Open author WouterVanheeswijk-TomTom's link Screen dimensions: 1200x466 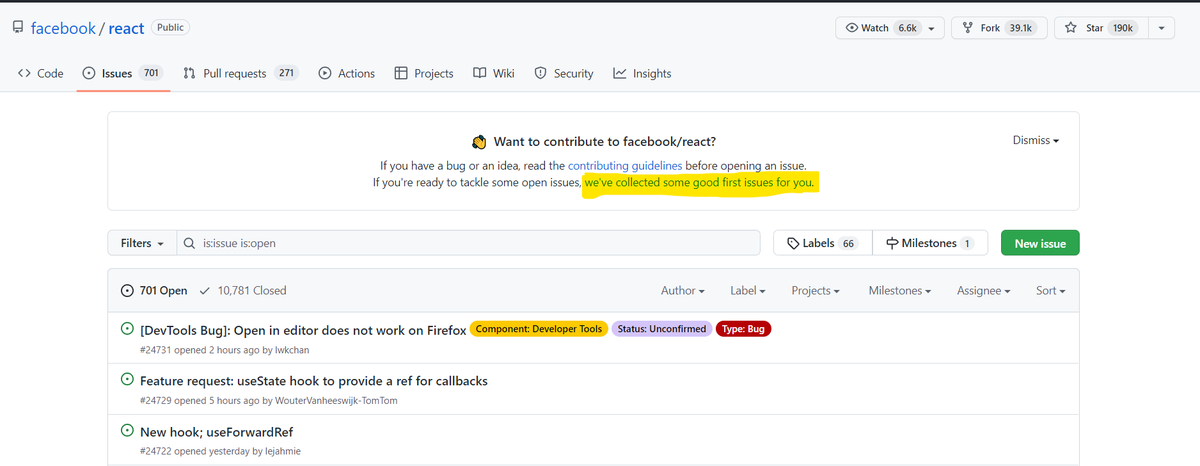[336, 400]
